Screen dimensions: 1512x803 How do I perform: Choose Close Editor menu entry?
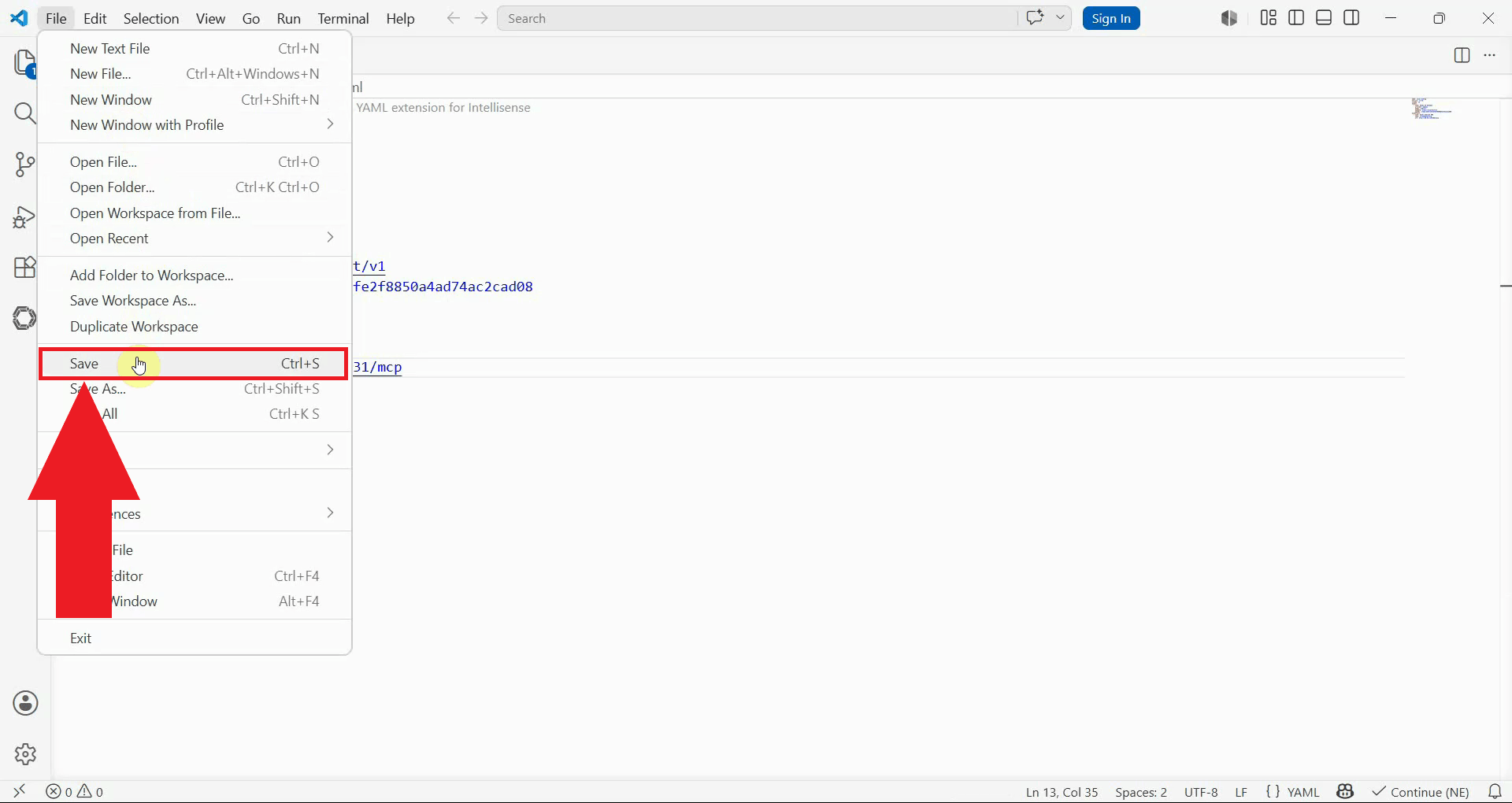(x=195, y=575)
